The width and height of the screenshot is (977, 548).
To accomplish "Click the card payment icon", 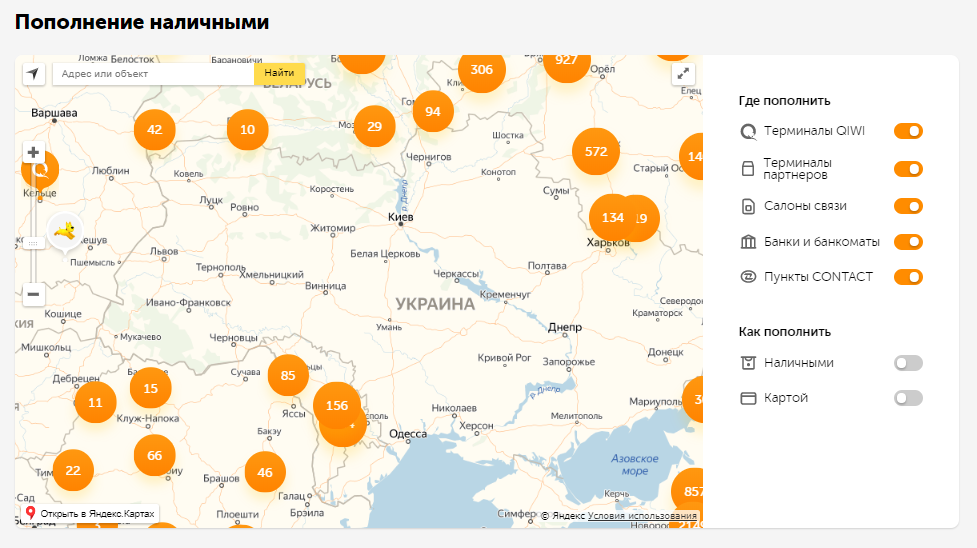I will pyautogui.click(x=748, y=398).
